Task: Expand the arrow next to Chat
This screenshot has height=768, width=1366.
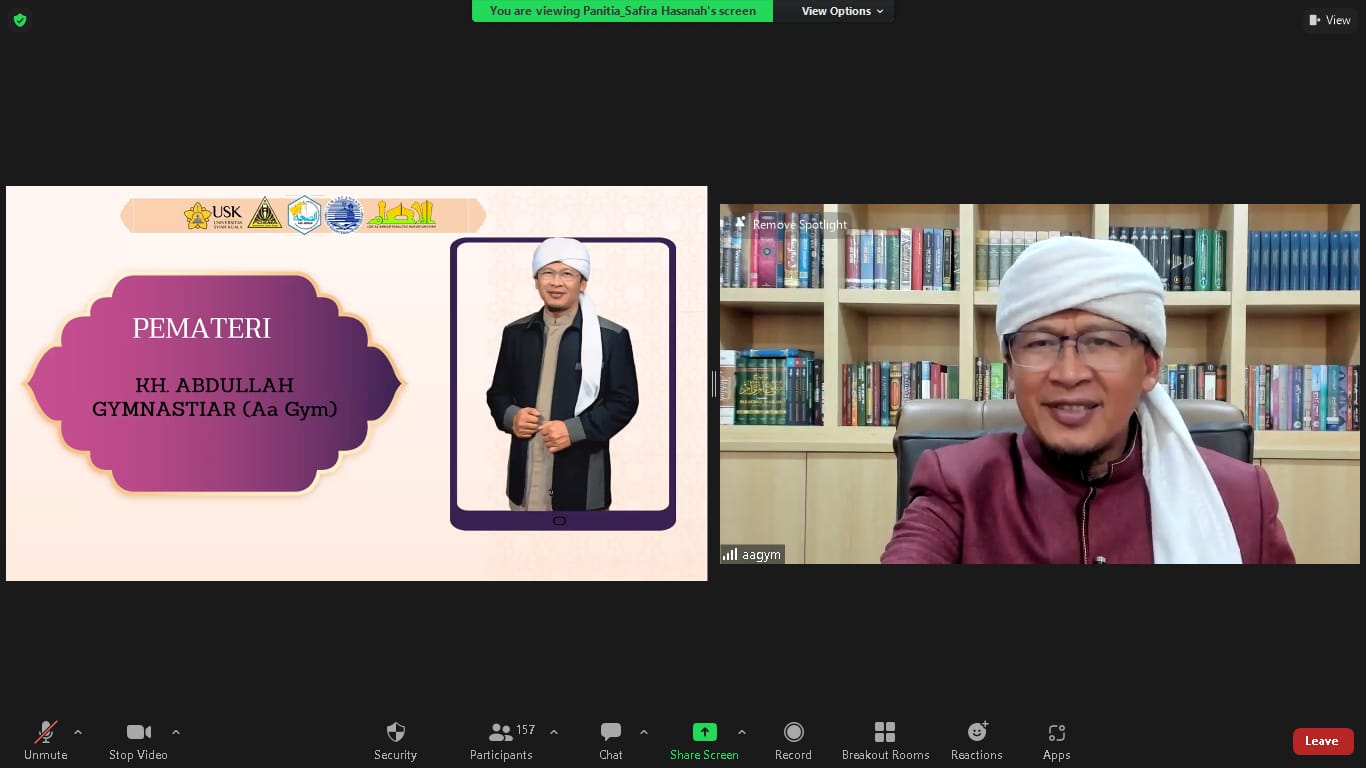Action: point(643,732)
